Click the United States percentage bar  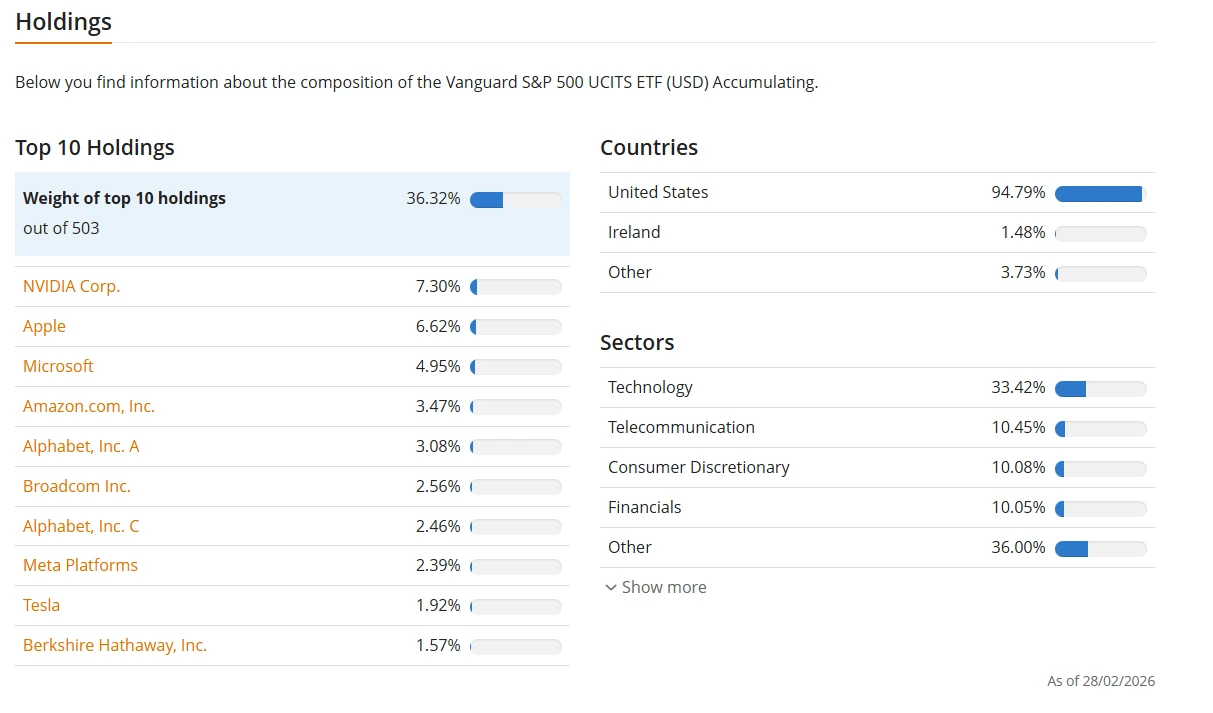pyautogui.click(x=1100, y=193)
